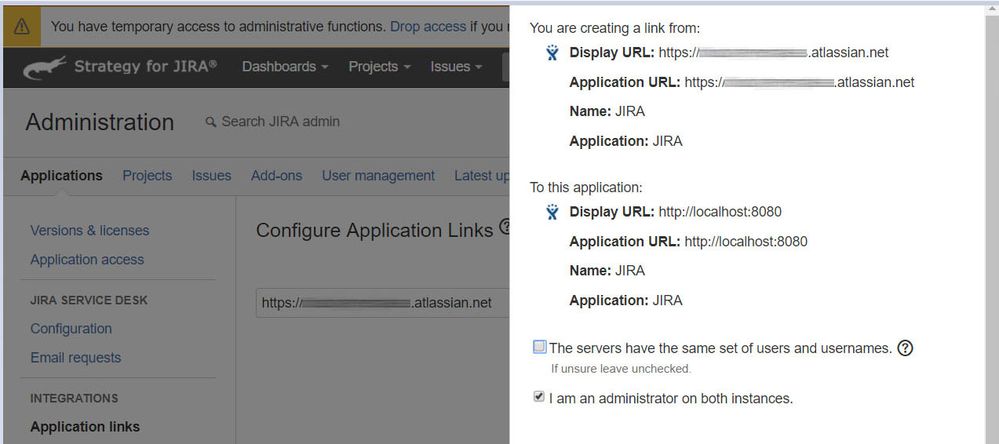Image resolution: width=999 pixels, height=444 pixels.
Task: Click 'http://localhost:8080' next to Display URL
Action: [x=720, y=211]
